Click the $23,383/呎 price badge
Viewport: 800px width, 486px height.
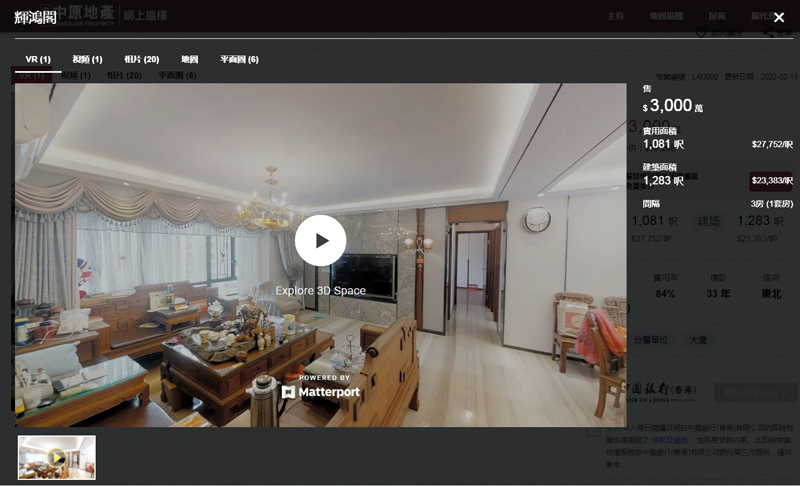(x=771, y=181)
